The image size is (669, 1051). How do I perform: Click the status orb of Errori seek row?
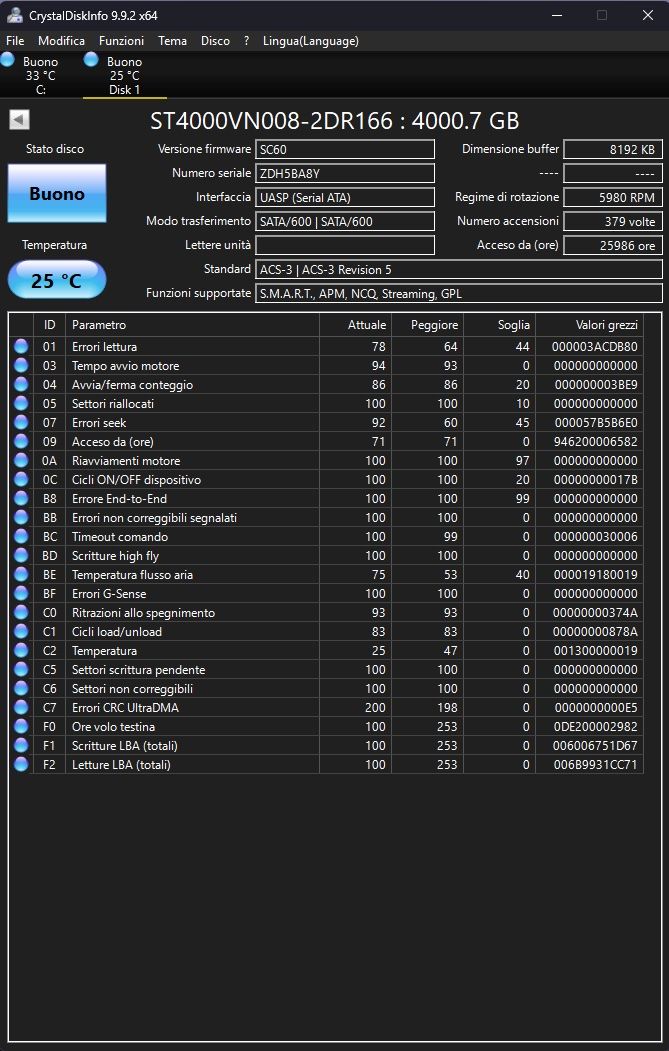pos(21,422)
